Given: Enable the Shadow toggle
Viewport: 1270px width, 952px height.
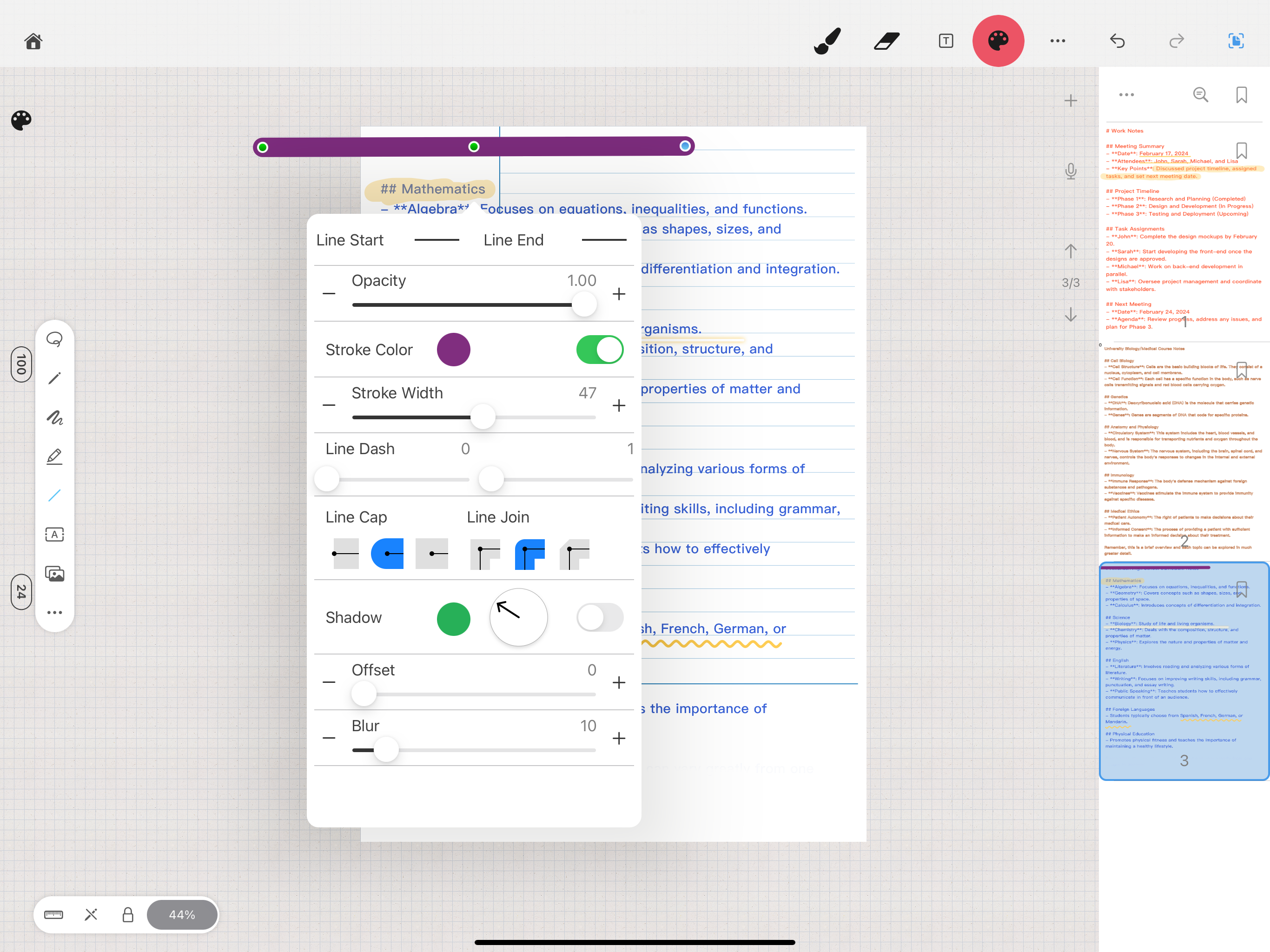Looking at the screenshot, I should click(x=599, y=617).
